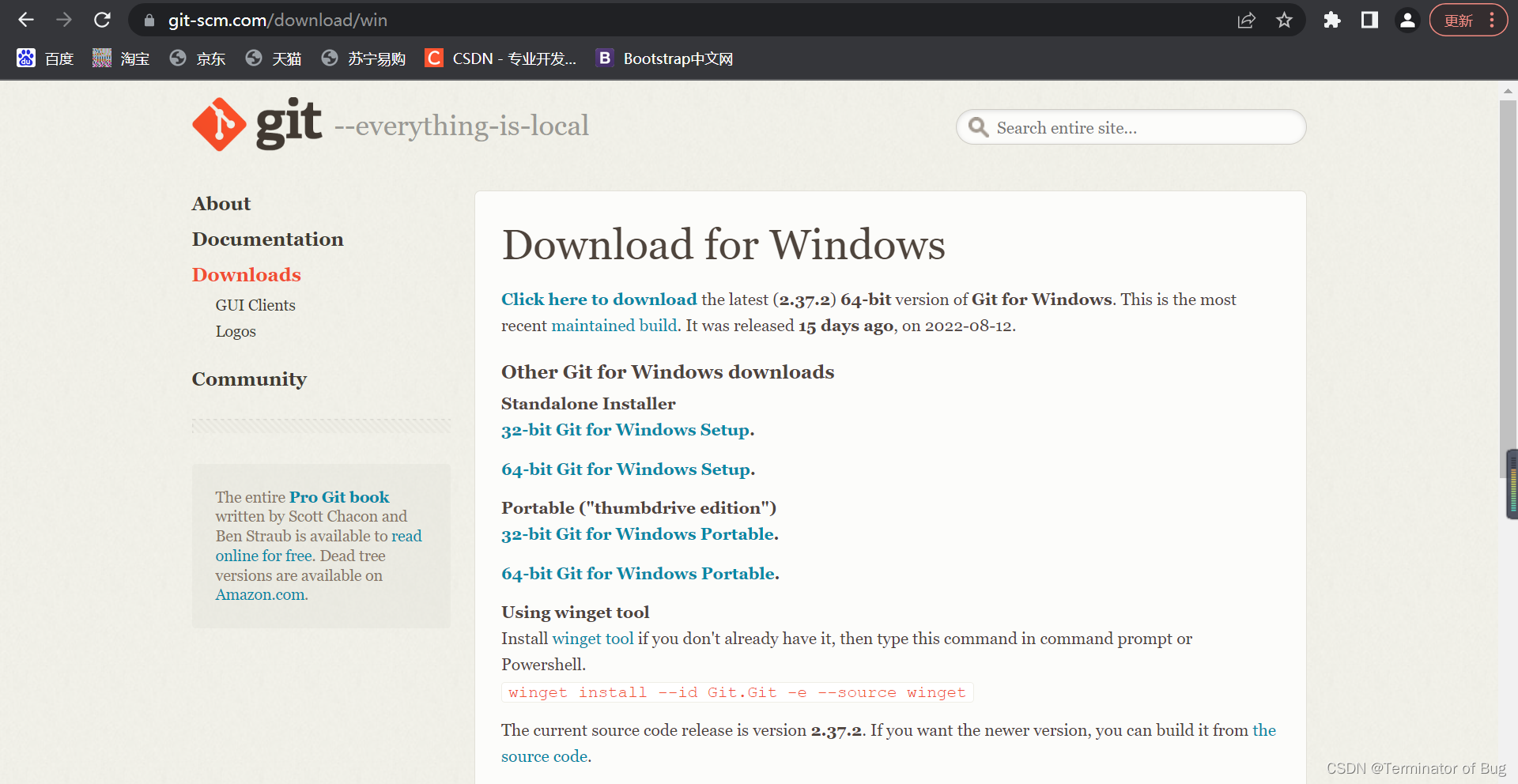Click the browser forward arrow
The height and width of the screenshot is (784, 1518).
pyautogui.click(x=64, y=20)
